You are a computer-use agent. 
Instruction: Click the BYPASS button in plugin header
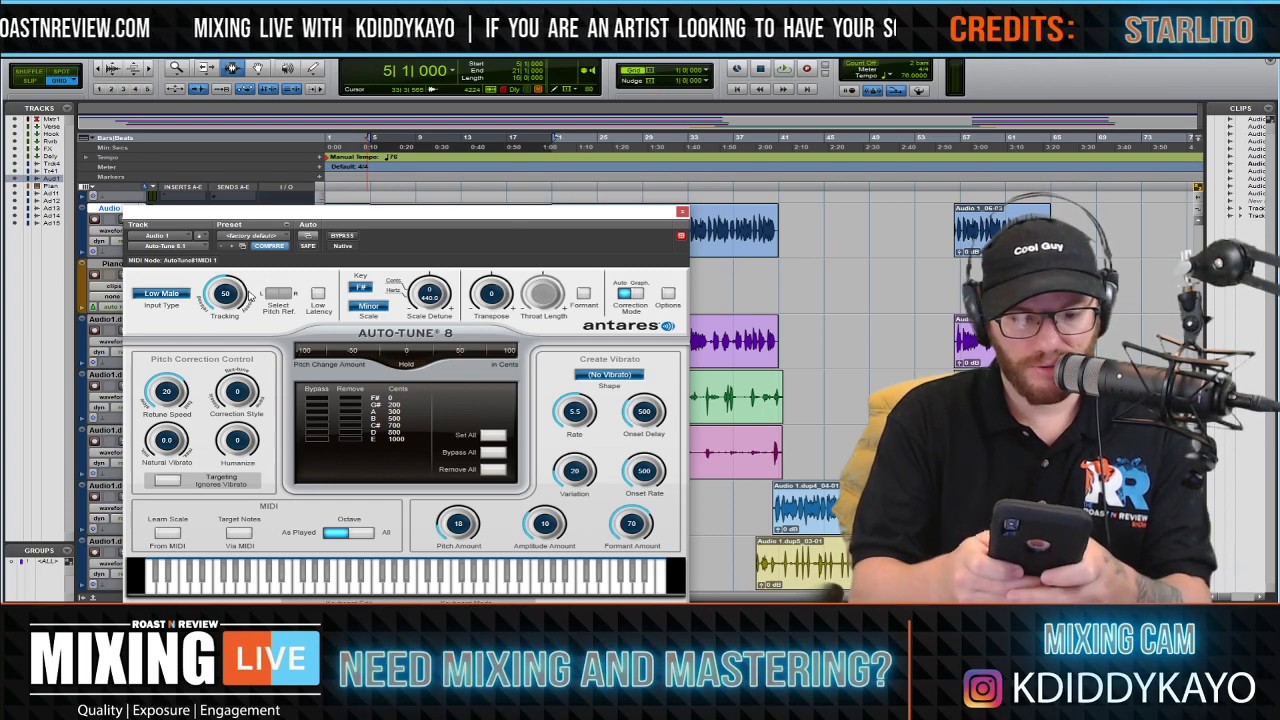[x=343, y=236]
